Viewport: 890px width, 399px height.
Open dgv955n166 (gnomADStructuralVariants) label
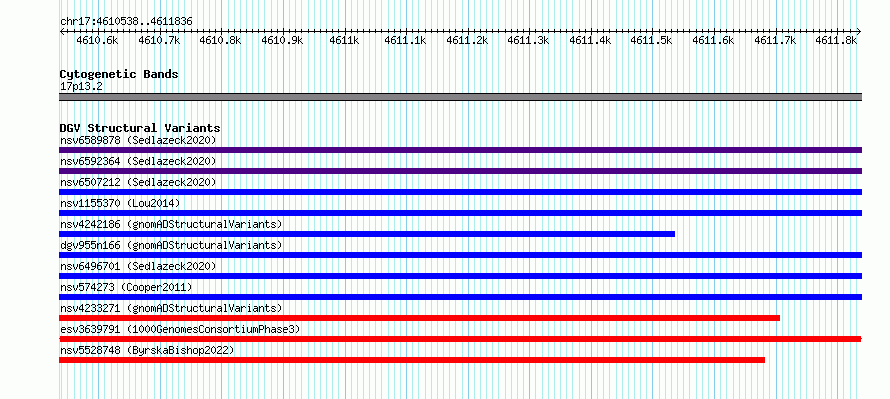(x=171, y=245)
